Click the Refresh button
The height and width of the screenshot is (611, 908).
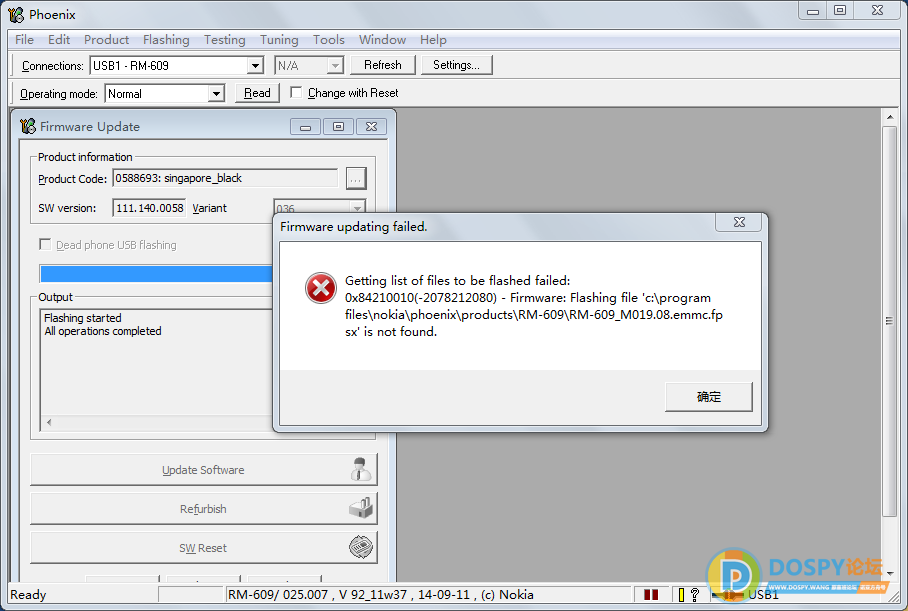click(382, 65)
